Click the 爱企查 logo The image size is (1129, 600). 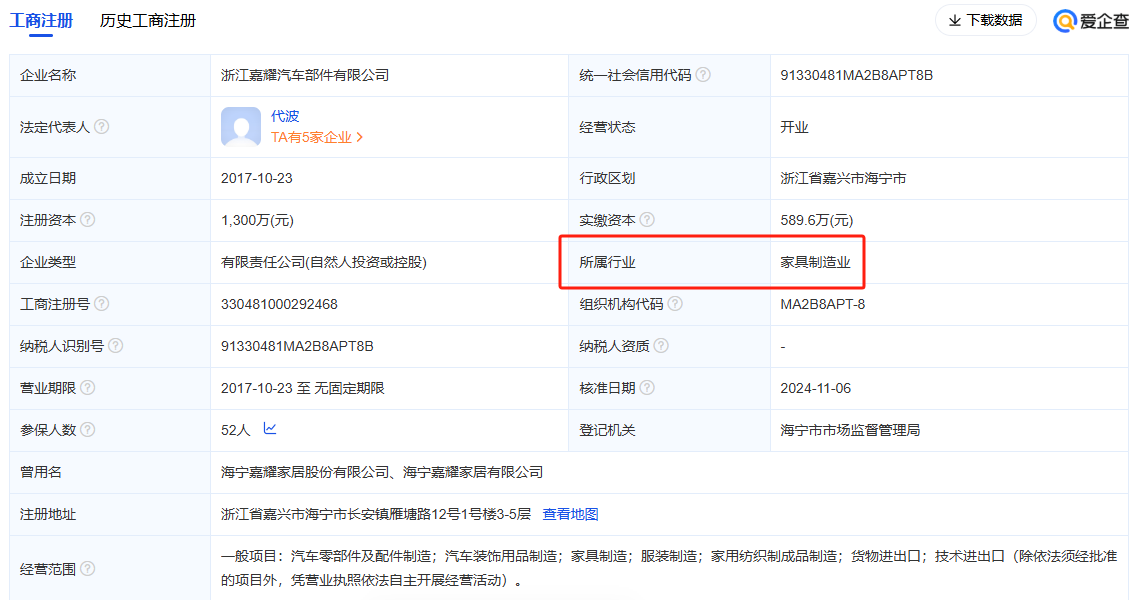click(1091, 20)
